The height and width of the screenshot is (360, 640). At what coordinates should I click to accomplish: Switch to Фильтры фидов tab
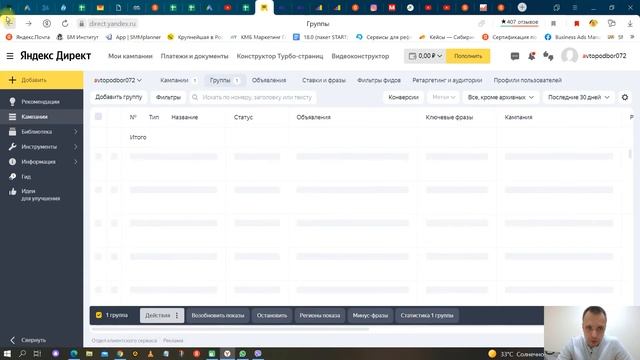click(379, 80)
